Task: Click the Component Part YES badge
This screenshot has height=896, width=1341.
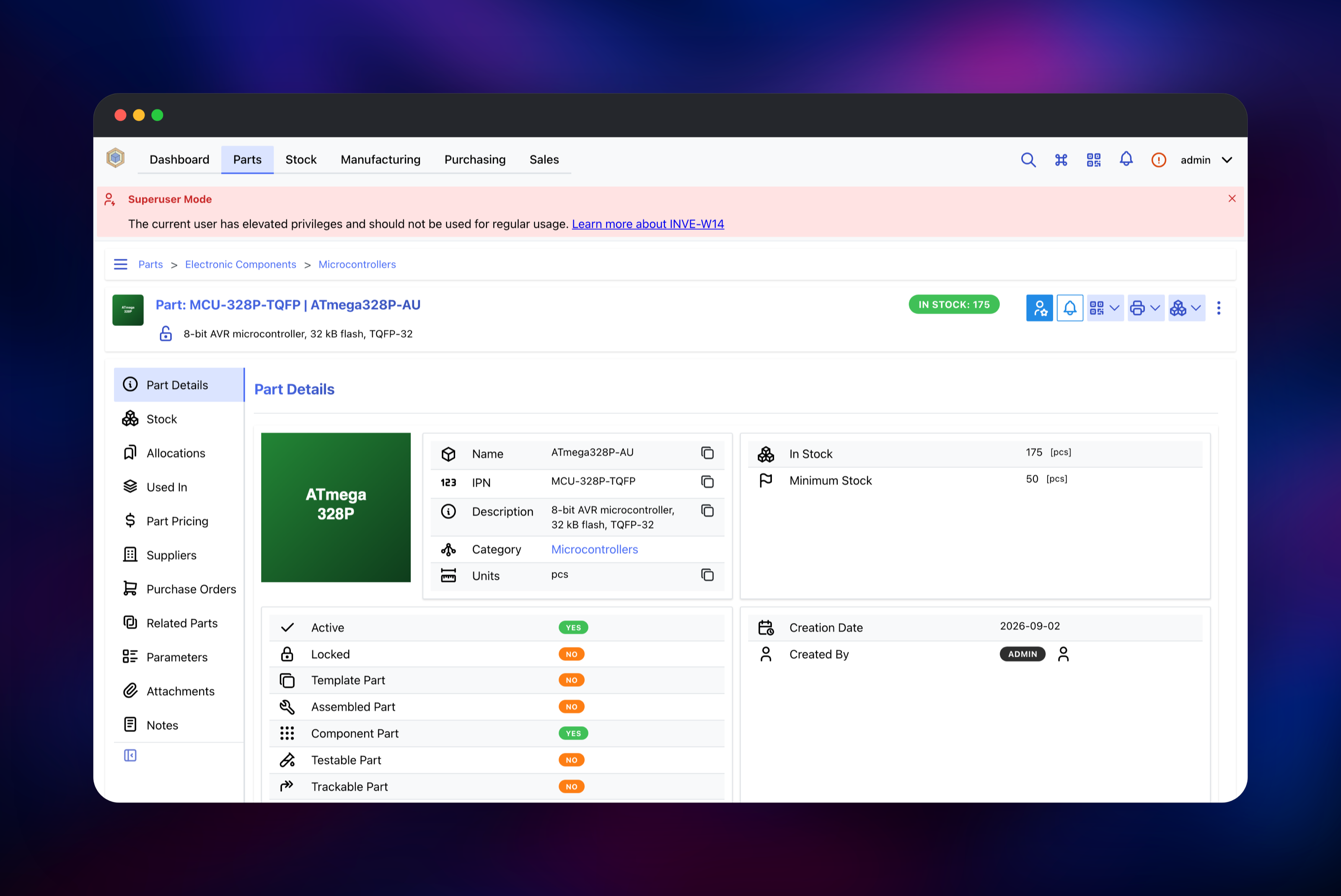Action: pos(573,733)
